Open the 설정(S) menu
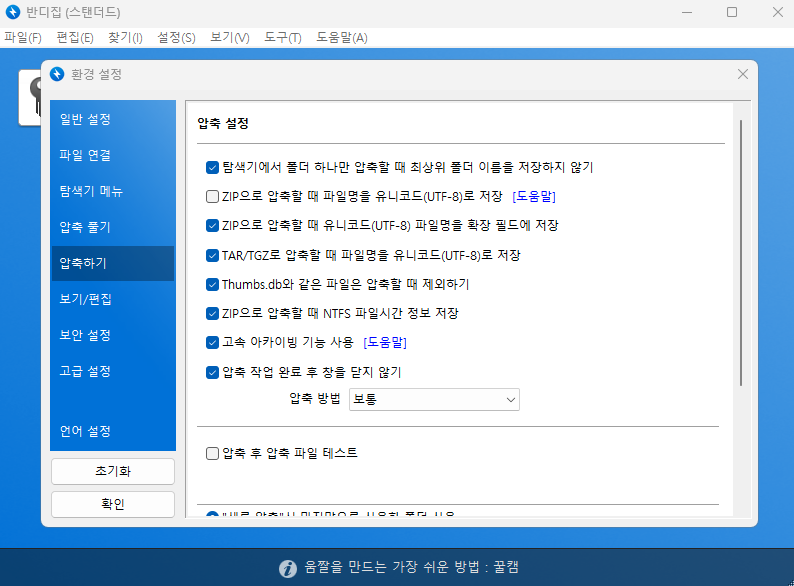 pos(176,37)
